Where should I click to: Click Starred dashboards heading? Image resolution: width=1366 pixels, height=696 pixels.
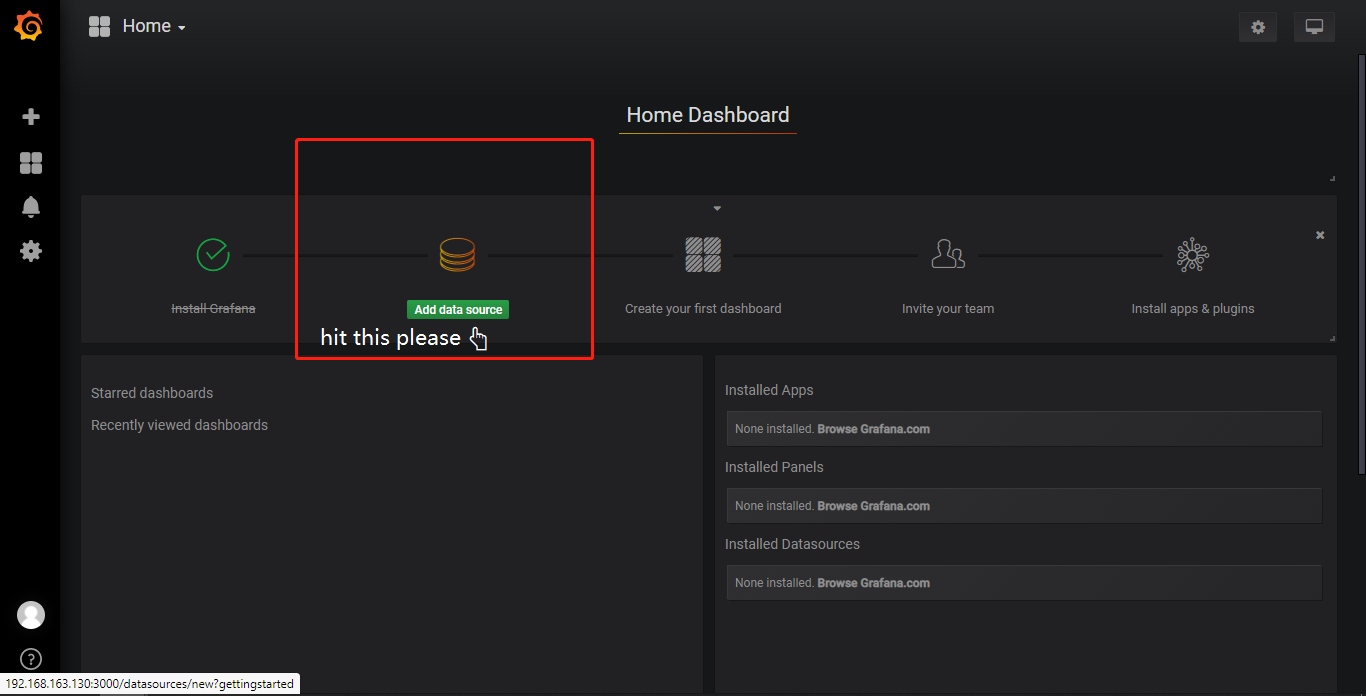click(x=152, y=393)
